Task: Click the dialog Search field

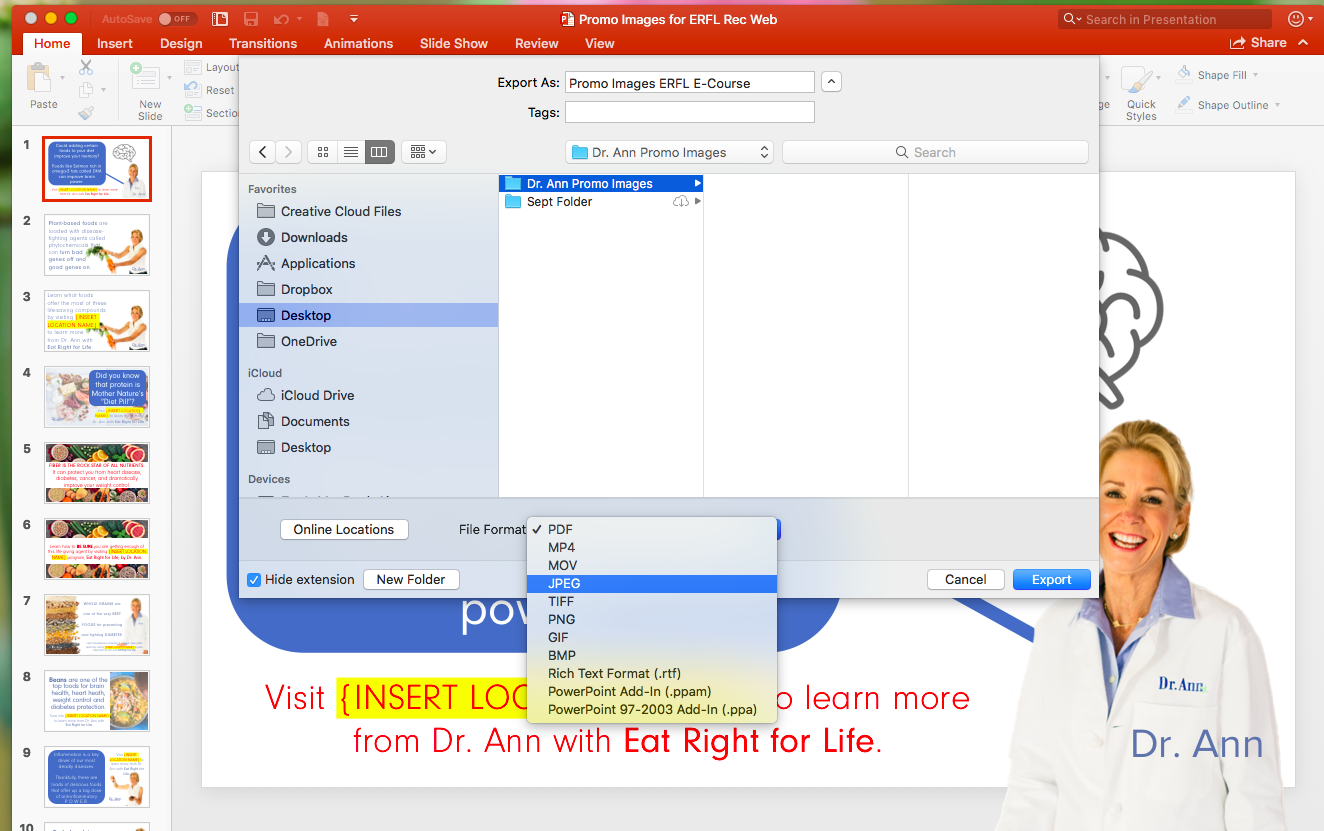Action: (935, 152)
